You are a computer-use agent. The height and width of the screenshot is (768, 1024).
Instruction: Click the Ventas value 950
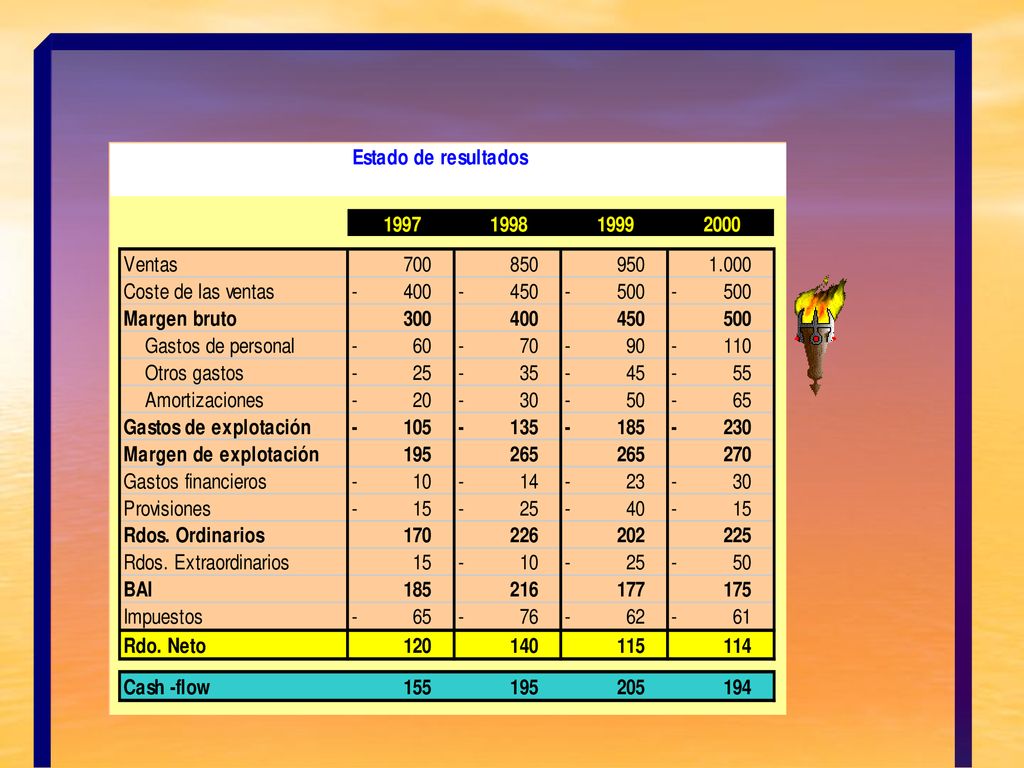630,264
